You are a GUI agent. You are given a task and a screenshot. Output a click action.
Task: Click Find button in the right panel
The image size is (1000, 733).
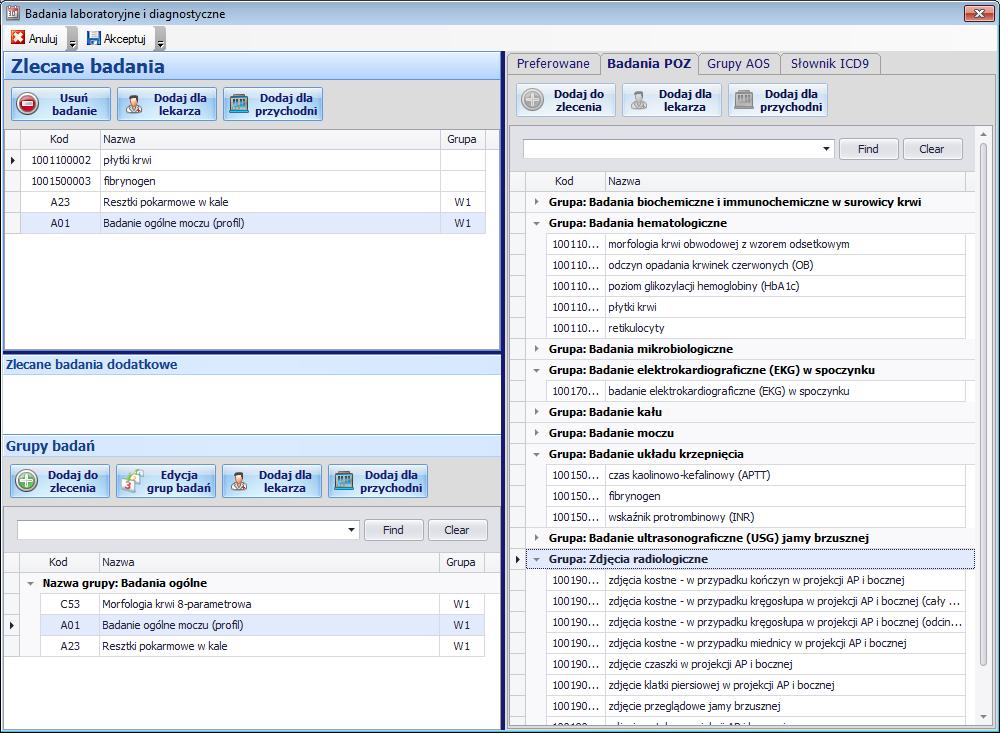coord(868,149)
